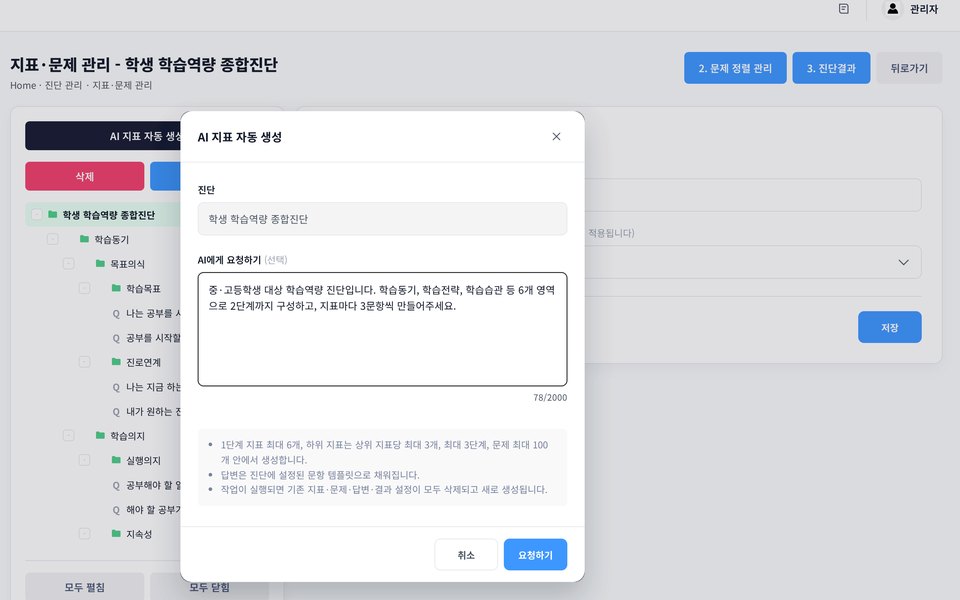The height and width of the screenshot is (600, 960).
Task: Click the 학습목표 folder icon
Action: (x=116, y=288)
